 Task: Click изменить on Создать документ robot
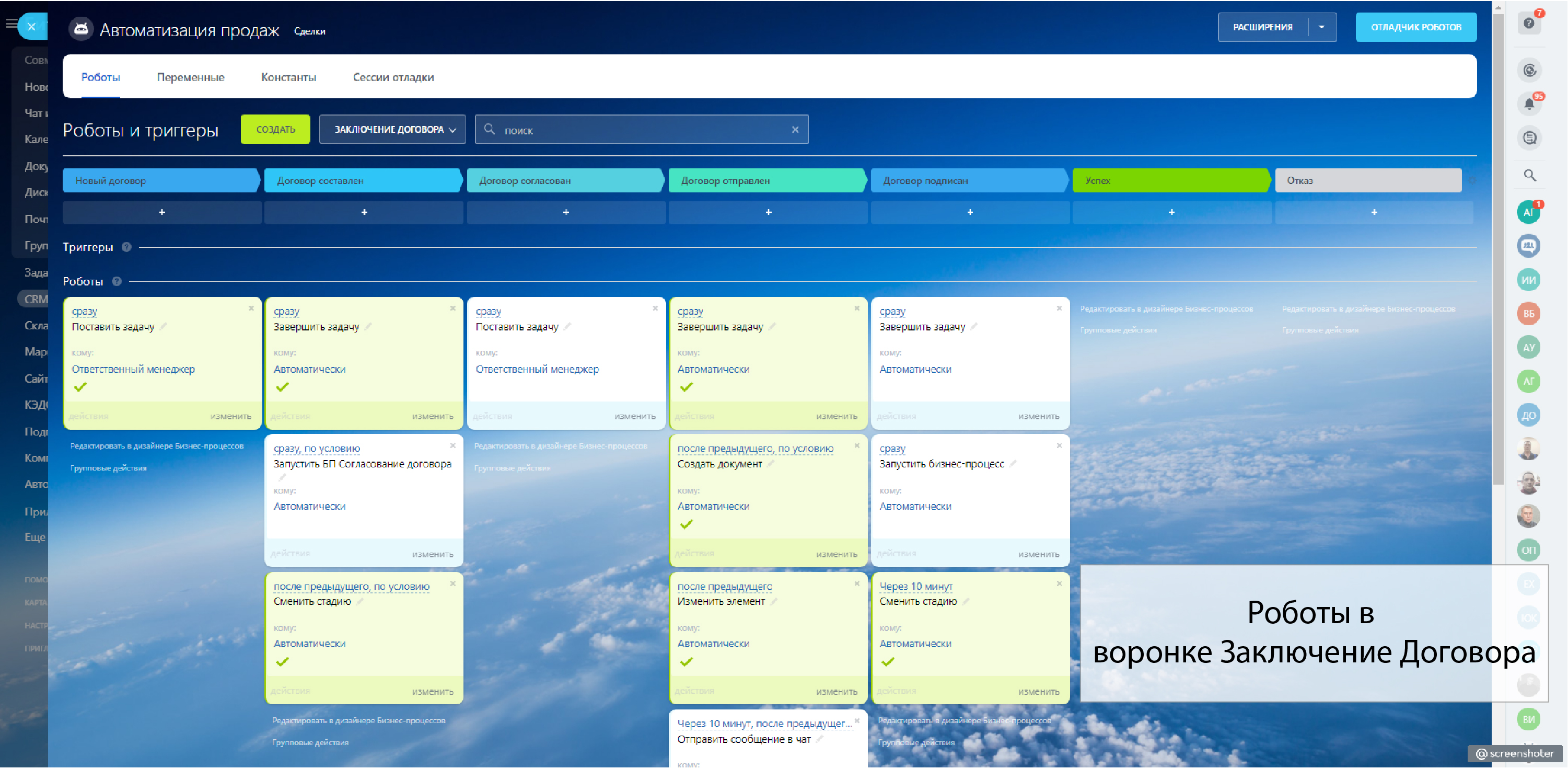(837, 554)
